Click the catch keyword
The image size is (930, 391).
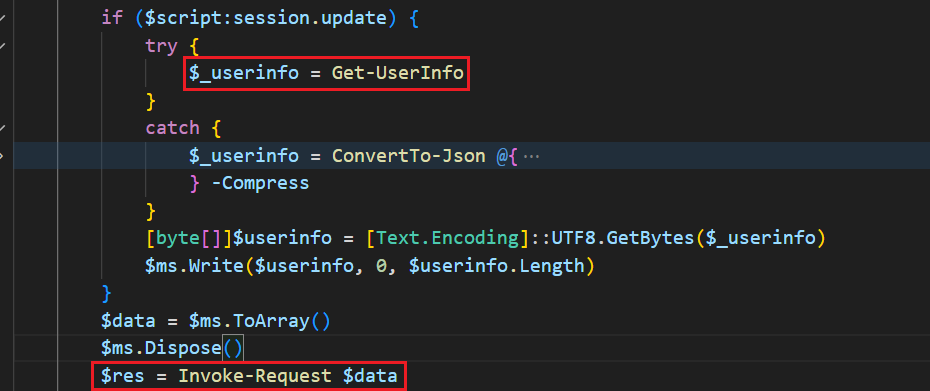coord(173,128)
